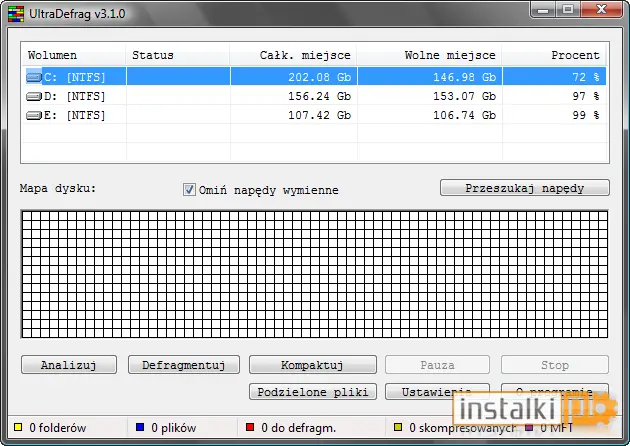Select the 'C: [NTFS]' volume label
Screen dimensions: 630x446
pyautogui.click(x=75, y=77)
